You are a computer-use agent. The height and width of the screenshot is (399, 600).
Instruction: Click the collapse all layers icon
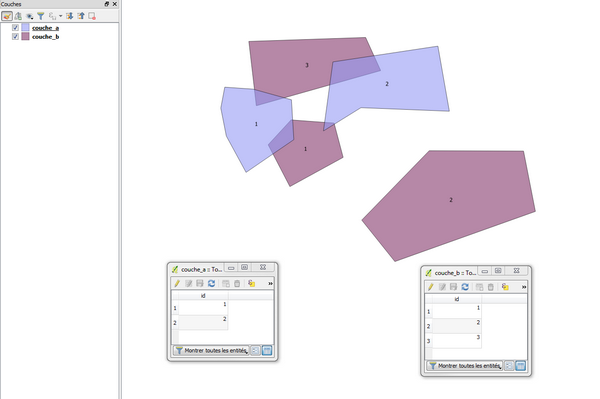(81, 16)
